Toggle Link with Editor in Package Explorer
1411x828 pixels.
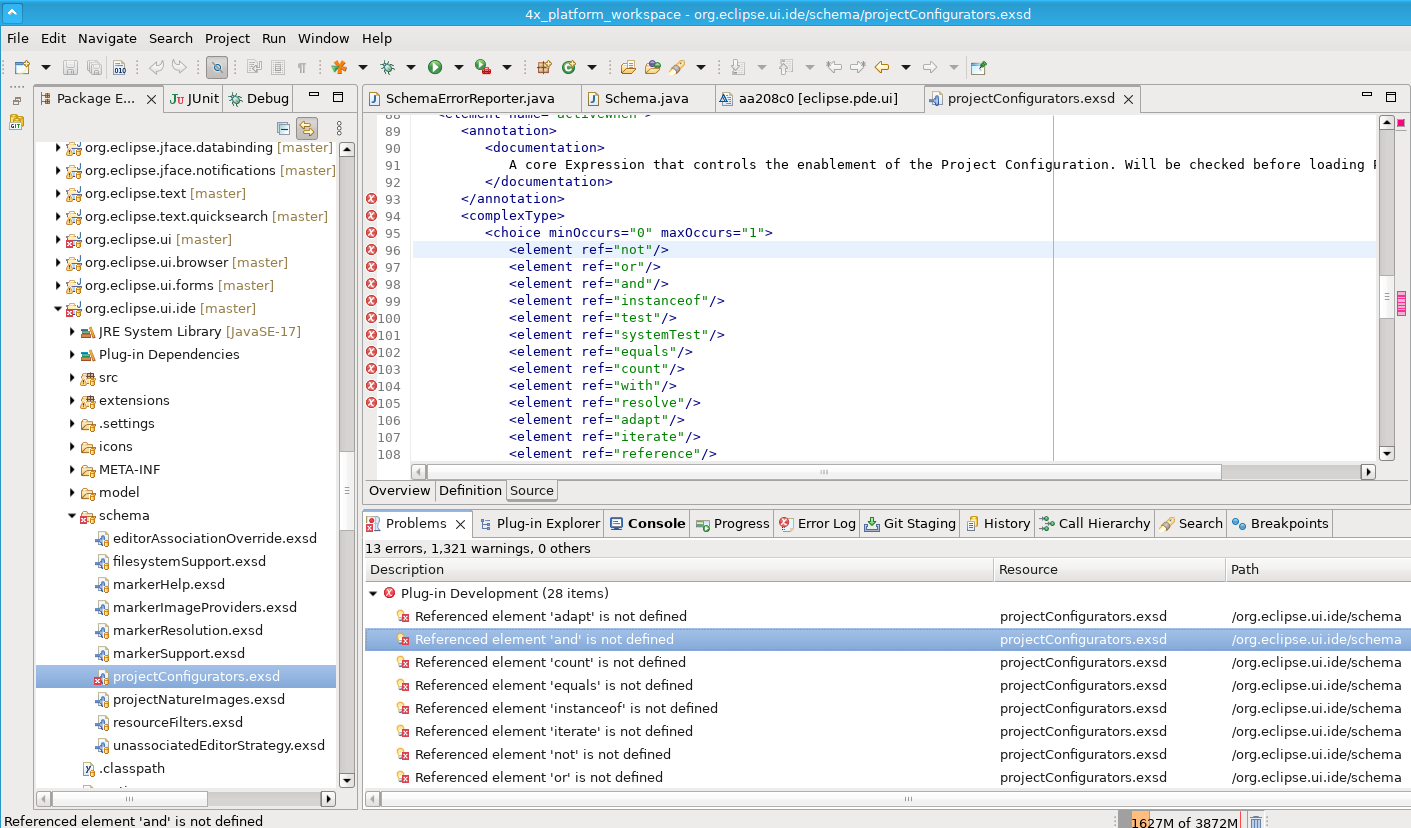point(307,128)
